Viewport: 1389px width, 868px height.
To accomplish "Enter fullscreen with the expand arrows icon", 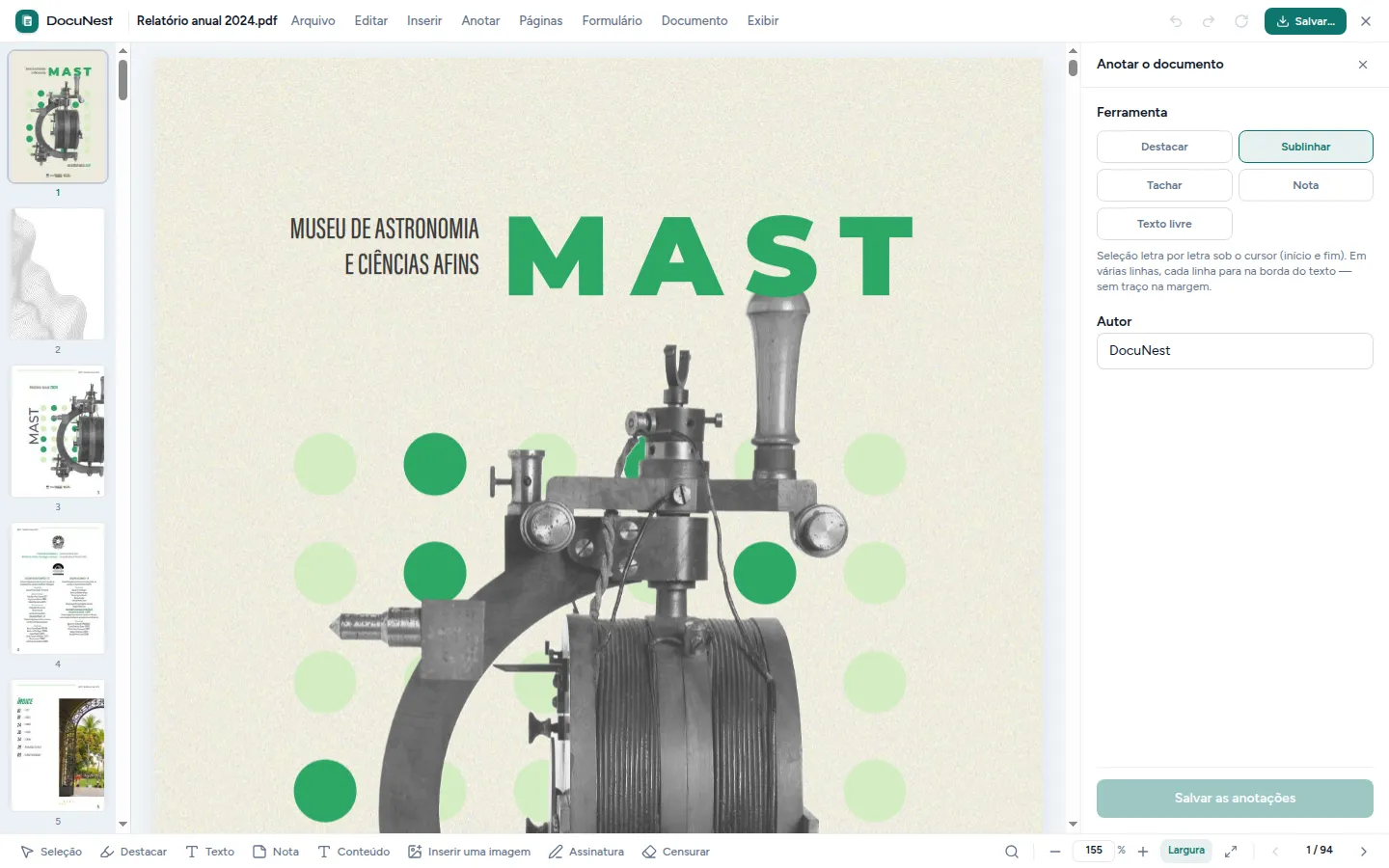I will [x=1231, y=852].
